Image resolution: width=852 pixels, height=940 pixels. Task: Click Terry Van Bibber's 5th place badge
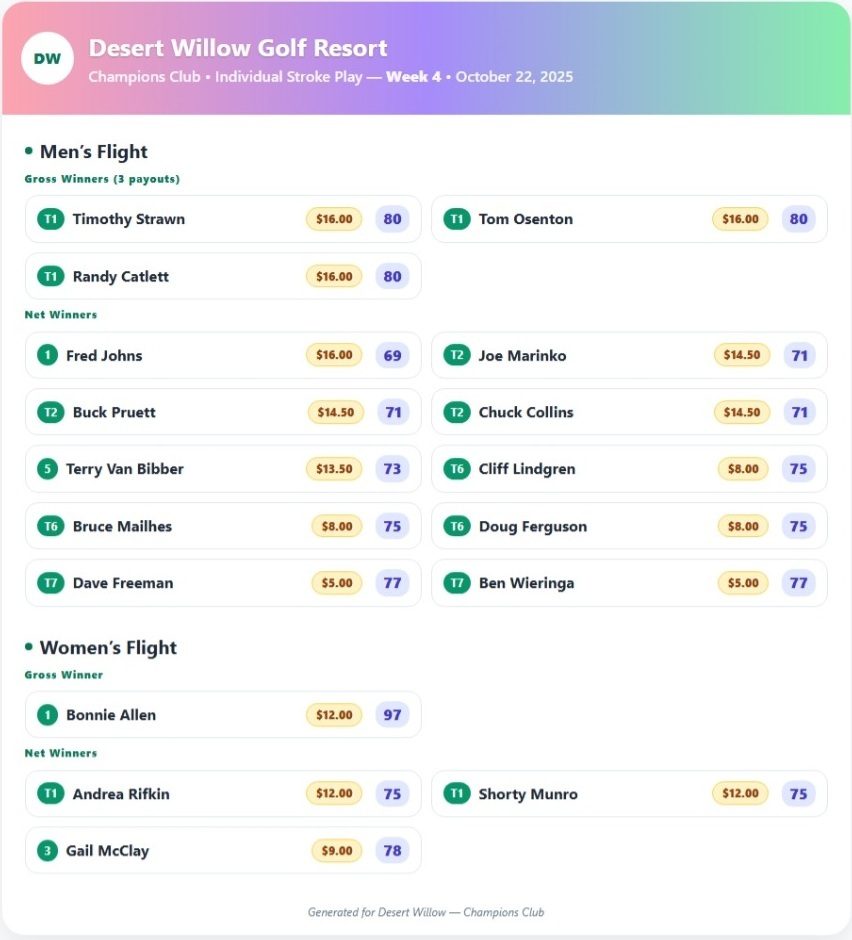pyautogui.click(x=47, y=469)
